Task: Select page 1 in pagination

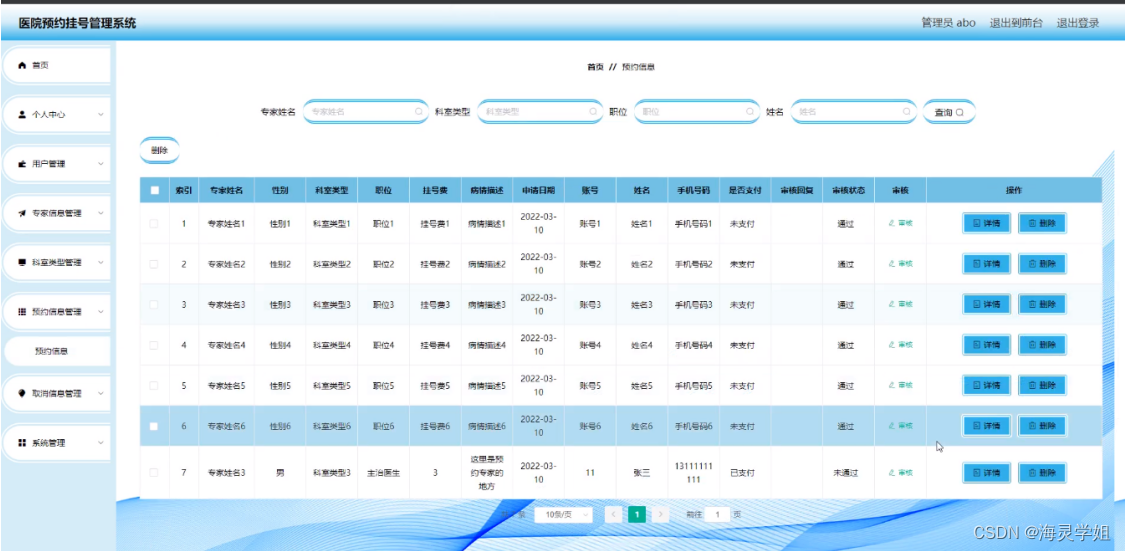Action: [x=637, y=514]
